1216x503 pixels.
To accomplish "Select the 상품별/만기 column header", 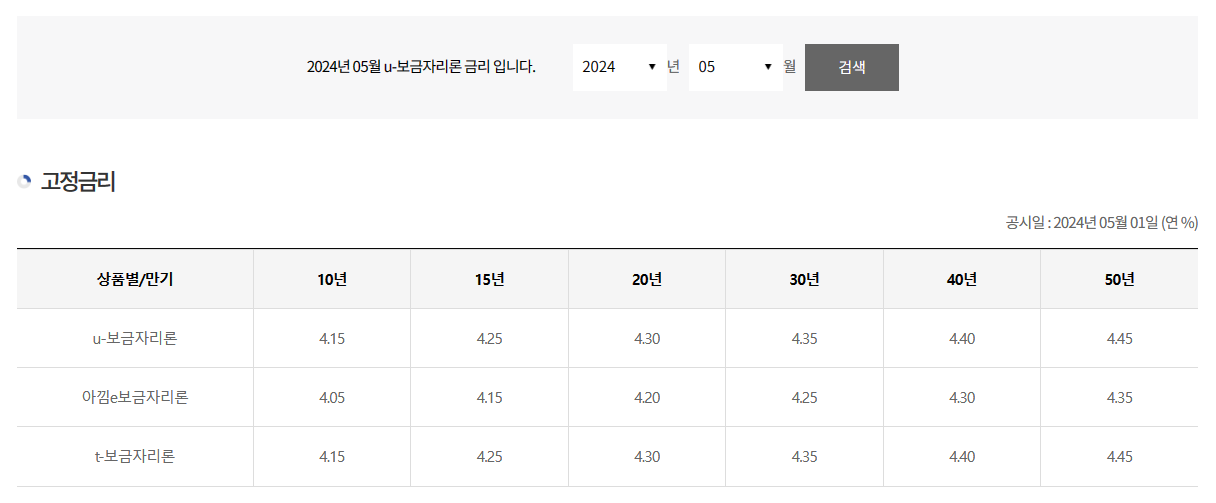I will click(135, 279).
